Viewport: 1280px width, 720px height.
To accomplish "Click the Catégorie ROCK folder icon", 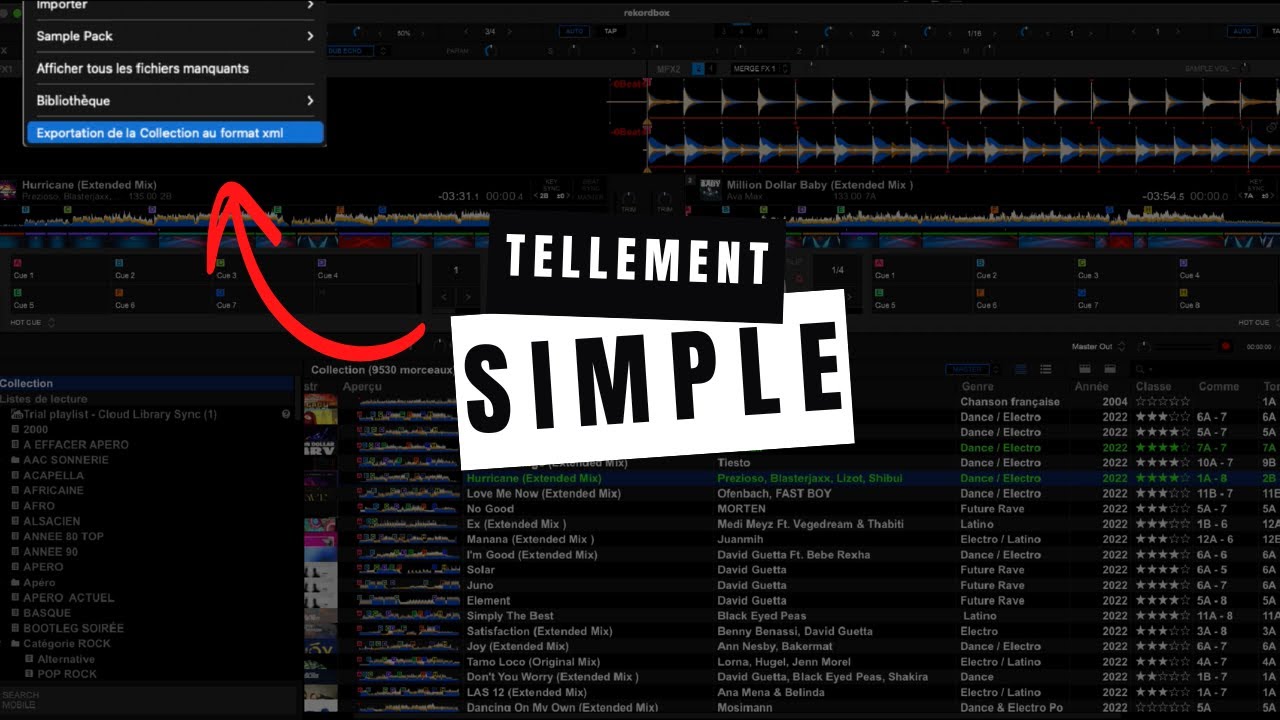I will click(15, 643).
